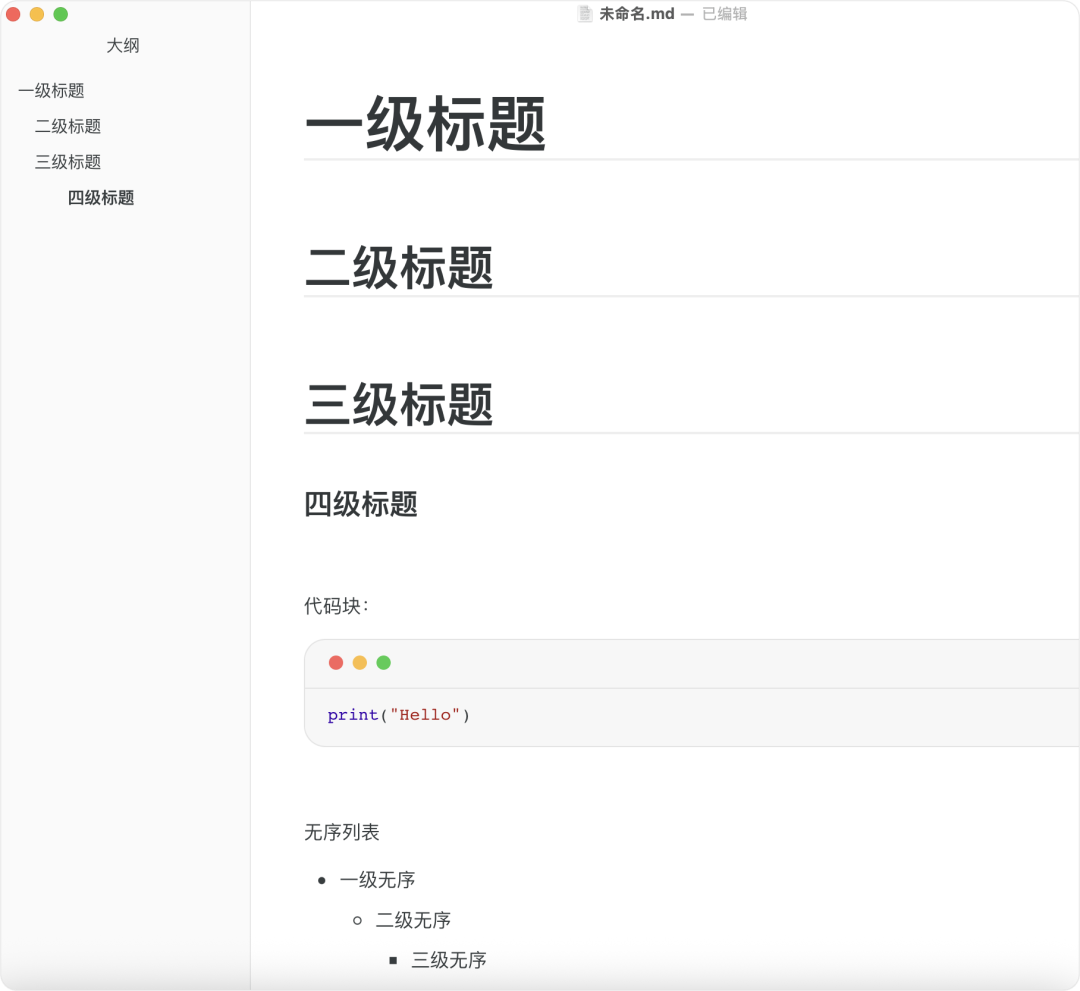Select 三级标题 in the outline sidebar
1080x991 pixels.
[x=68, y=161]
